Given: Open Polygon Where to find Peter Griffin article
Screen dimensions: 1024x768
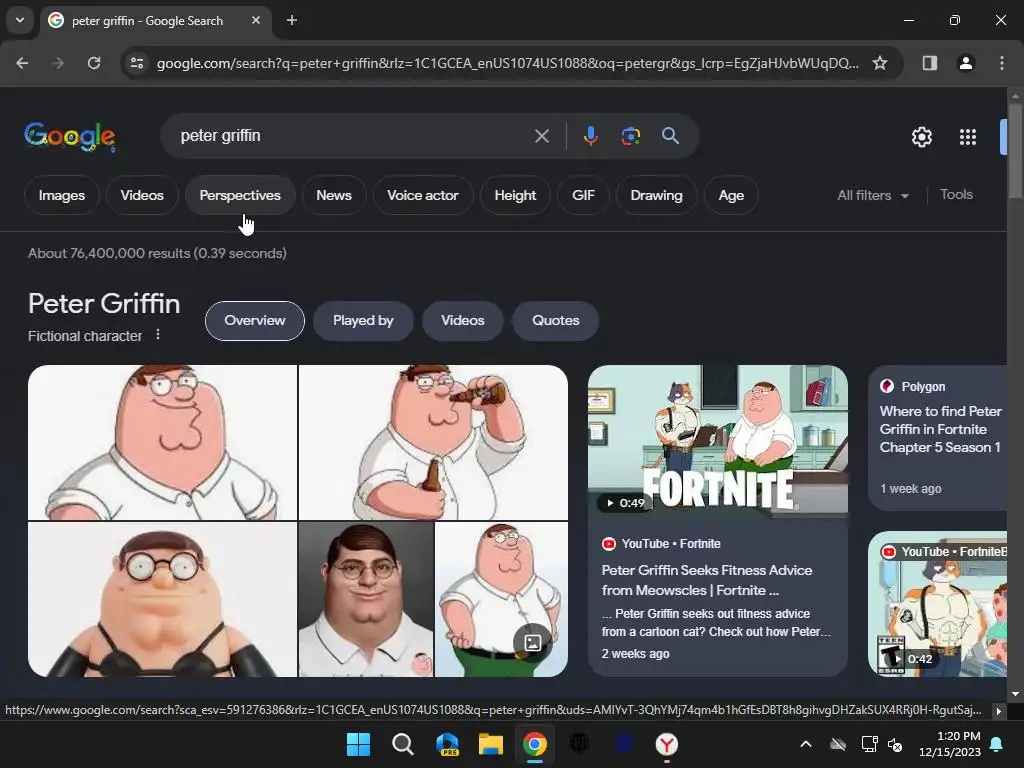Looking at the screenshot, I should [x=940, y=429].
